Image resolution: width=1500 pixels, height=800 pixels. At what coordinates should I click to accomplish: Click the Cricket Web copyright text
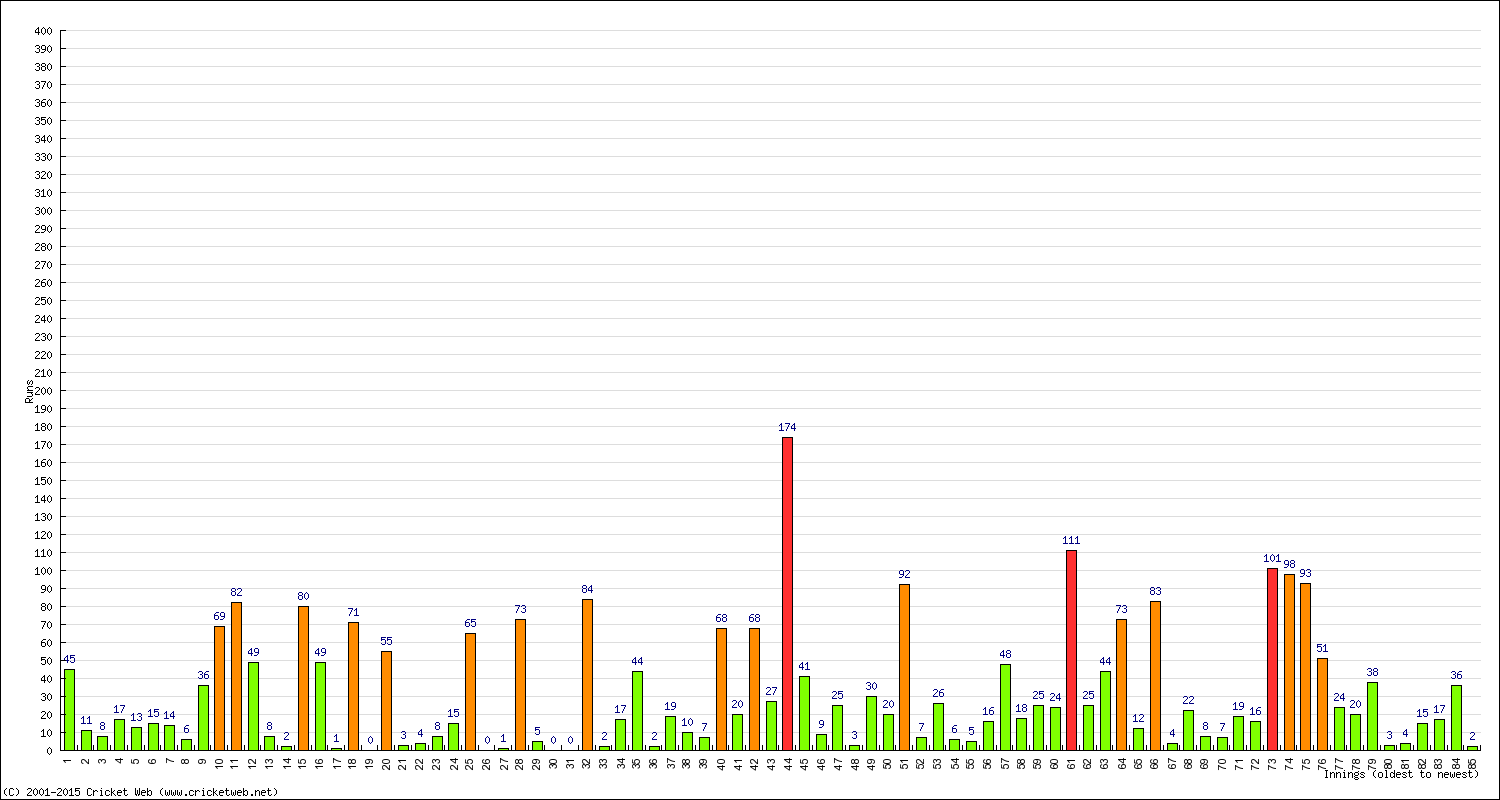point(140,791)
